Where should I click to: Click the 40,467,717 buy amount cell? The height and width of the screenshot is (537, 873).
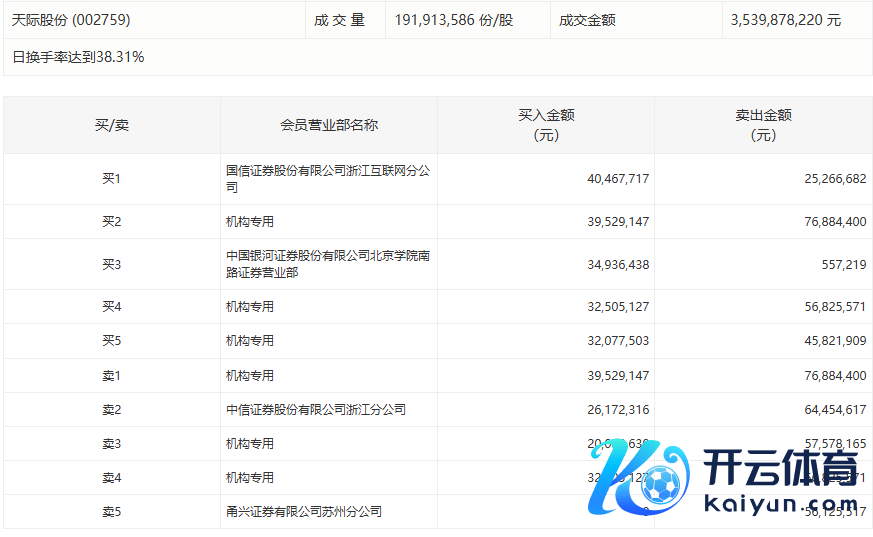[x=618, y=179]
